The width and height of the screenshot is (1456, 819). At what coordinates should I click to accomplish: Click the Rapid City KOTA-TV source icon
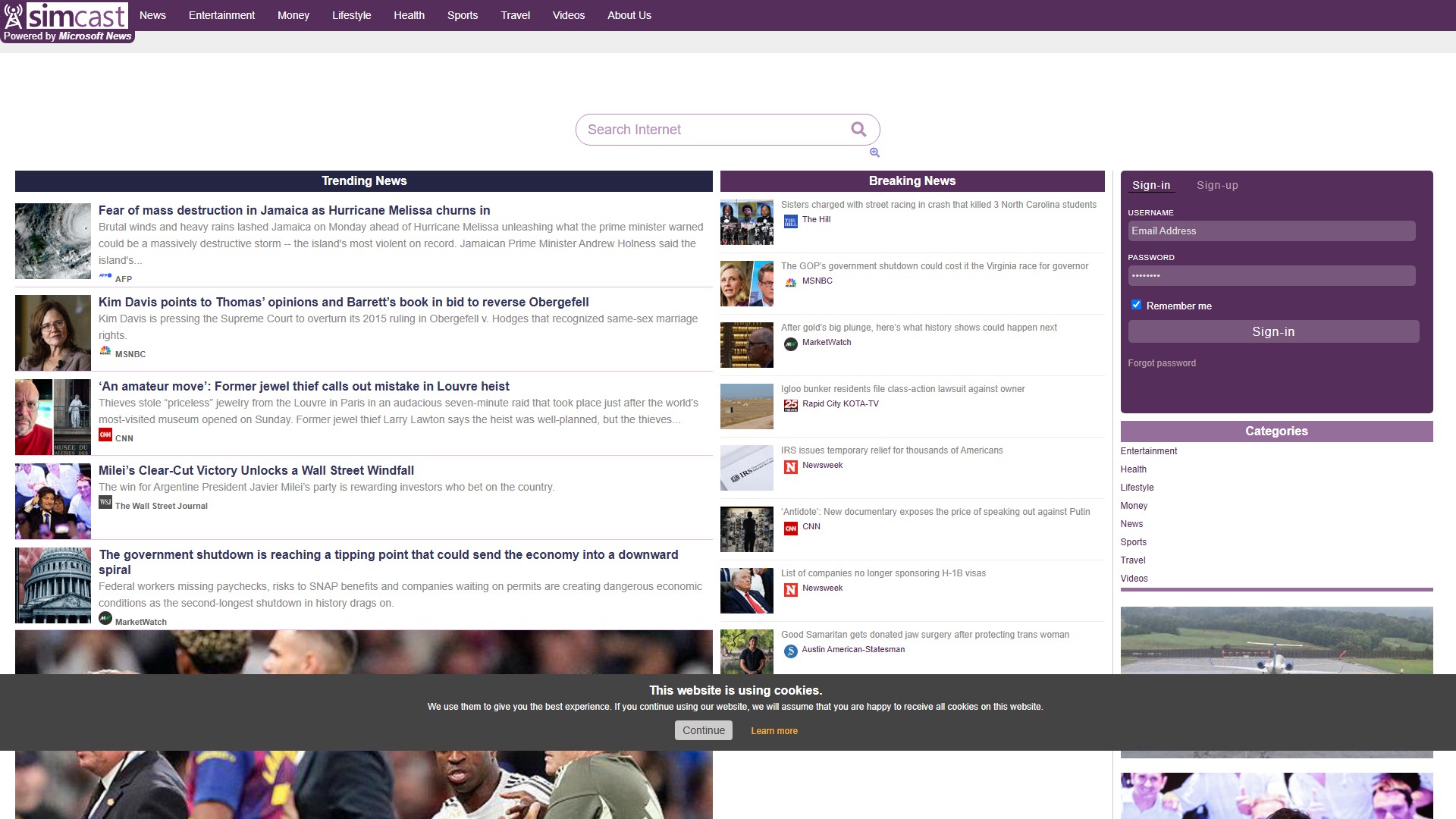pos(790,406)
